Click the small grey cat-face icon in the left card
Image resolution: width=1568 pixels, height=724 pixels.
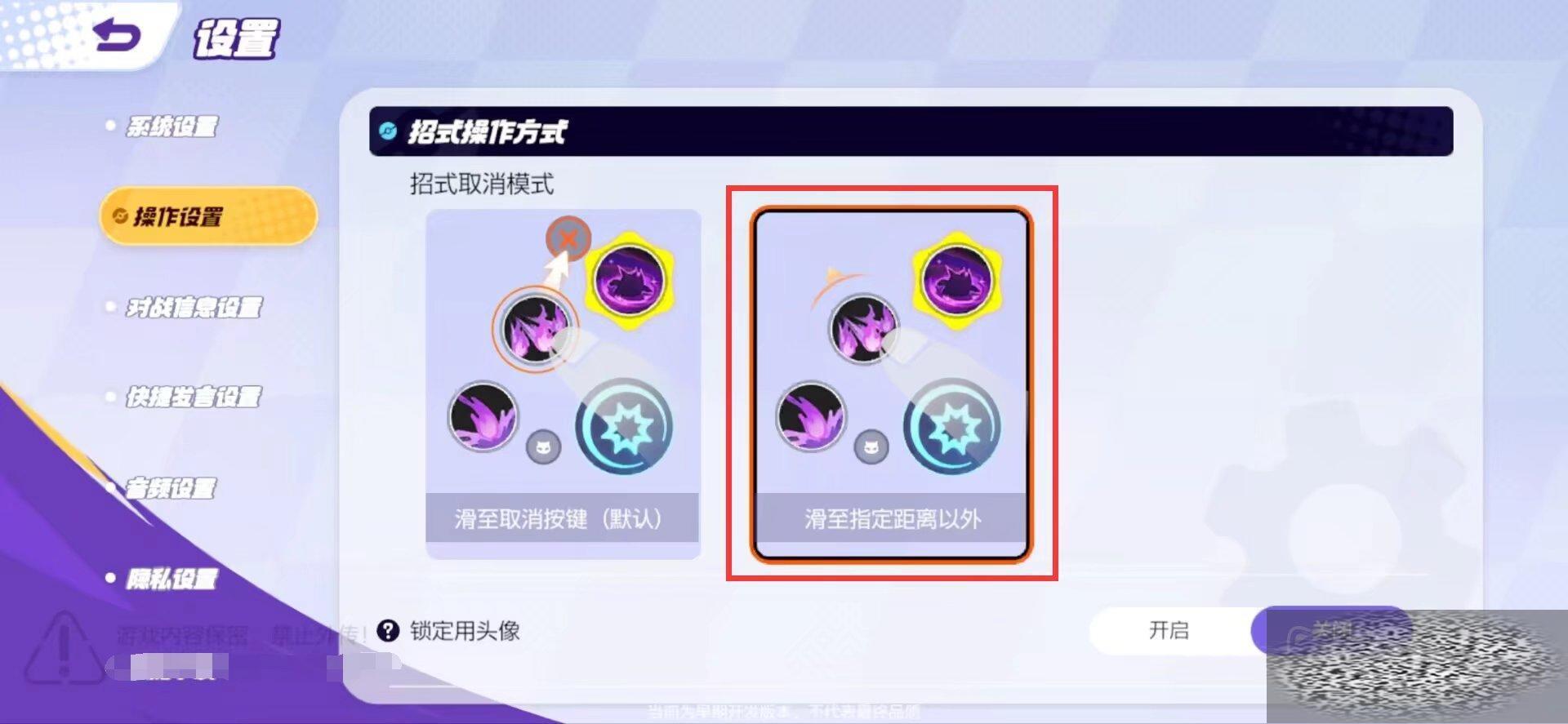(544, 446)
